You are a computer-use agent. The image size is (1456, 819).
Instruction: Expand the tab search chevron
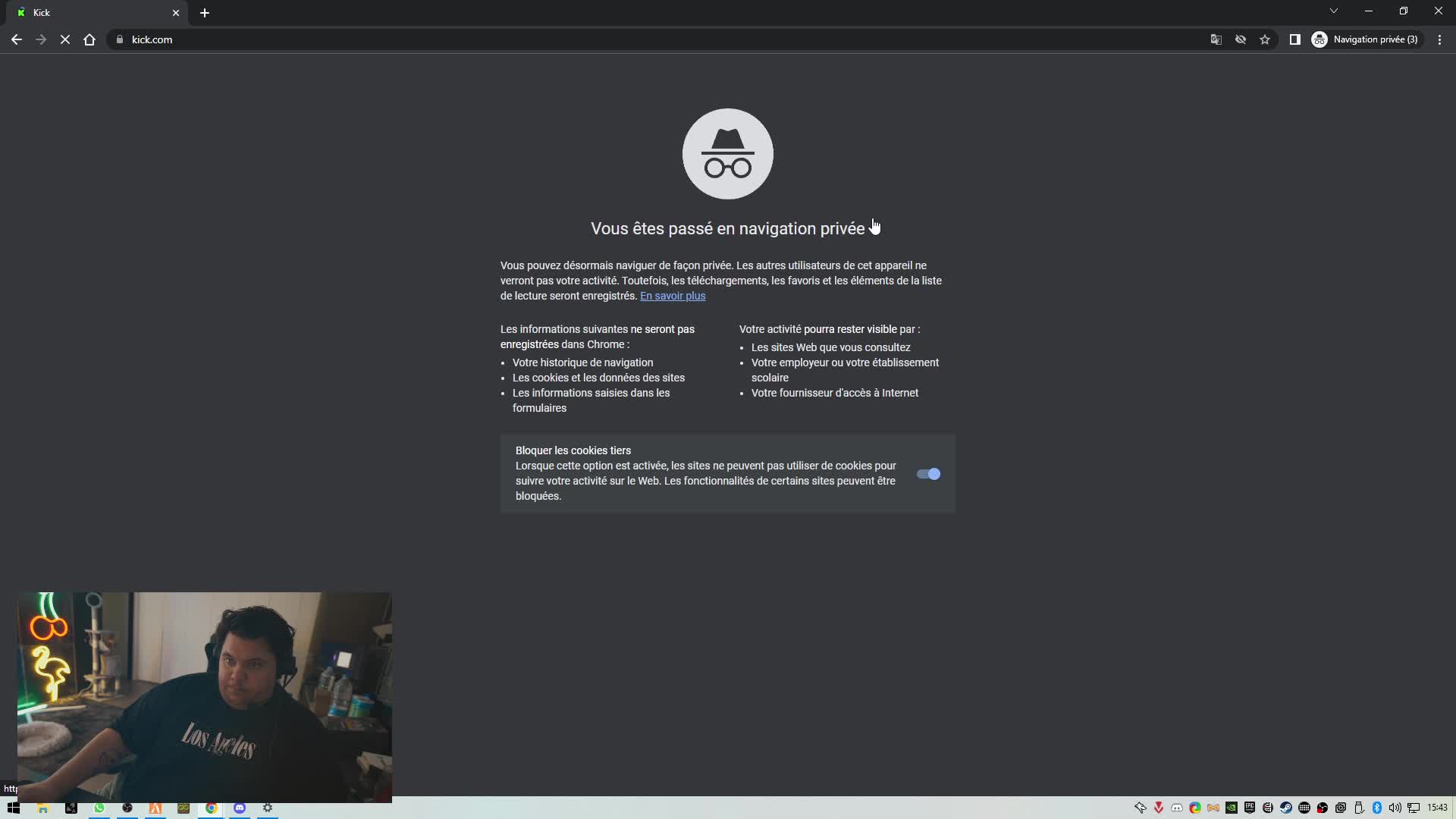(1334, 11)
